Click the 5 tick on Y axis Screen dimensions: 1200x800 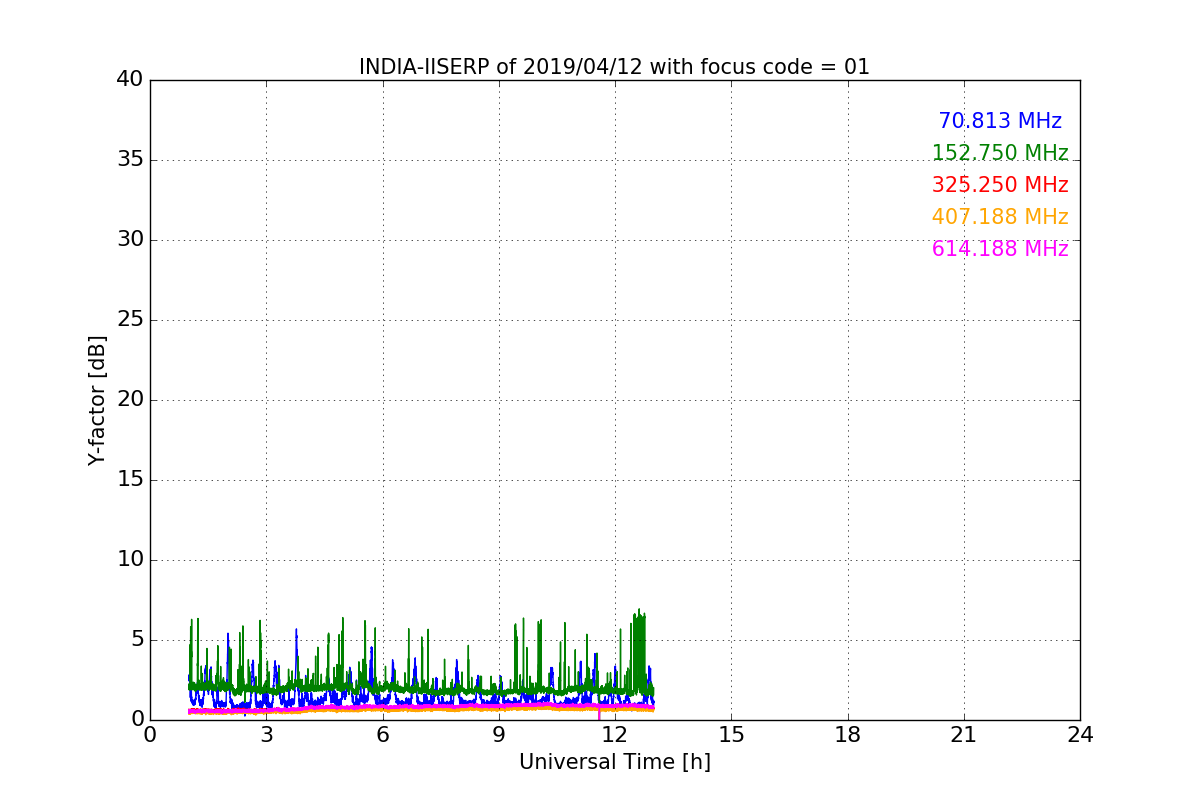pos(137,640)
